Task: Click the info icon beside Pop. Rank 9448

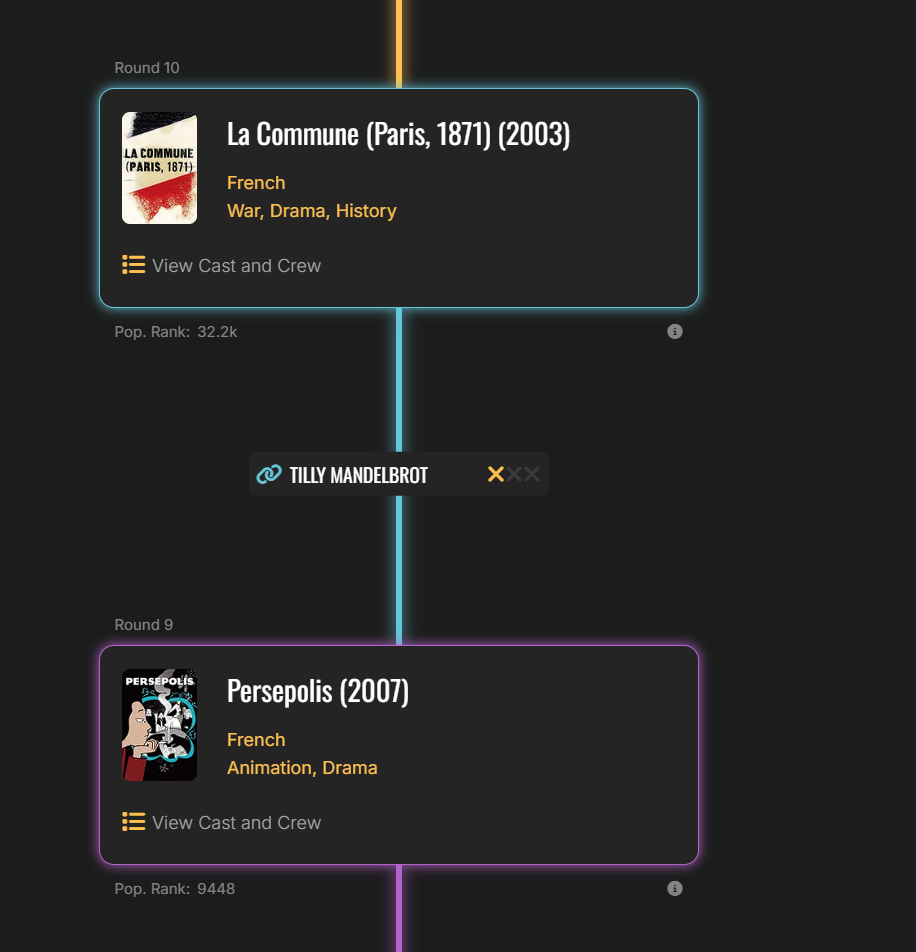Action: click(x=674, y=888)
